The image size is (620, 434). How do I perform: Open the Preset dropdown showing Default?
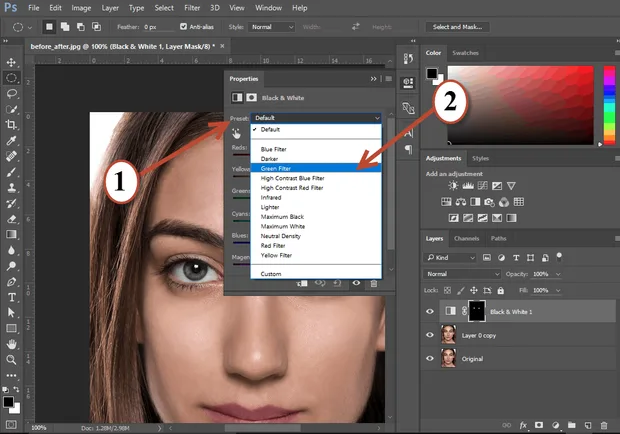[316, 118]
